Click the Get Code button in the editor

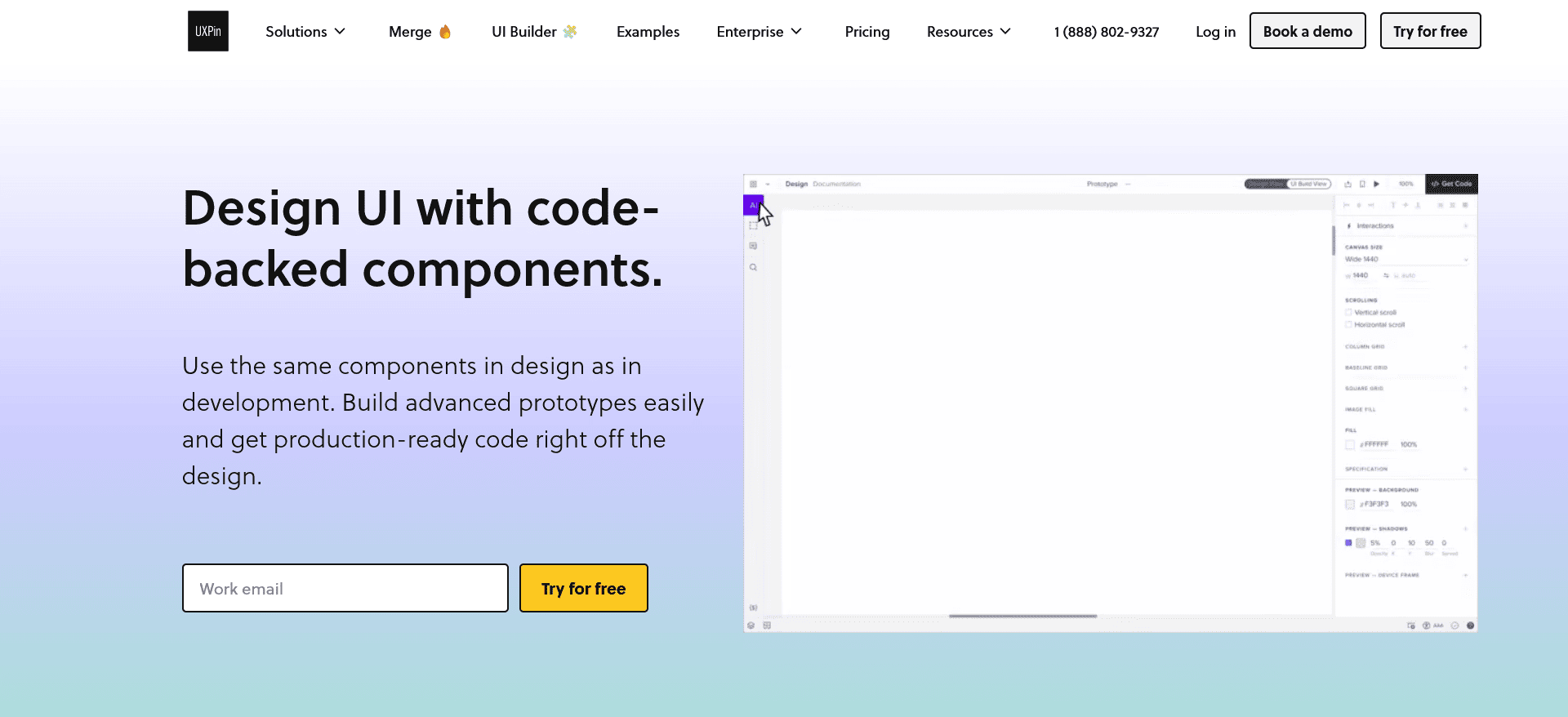coord(1451,184)
